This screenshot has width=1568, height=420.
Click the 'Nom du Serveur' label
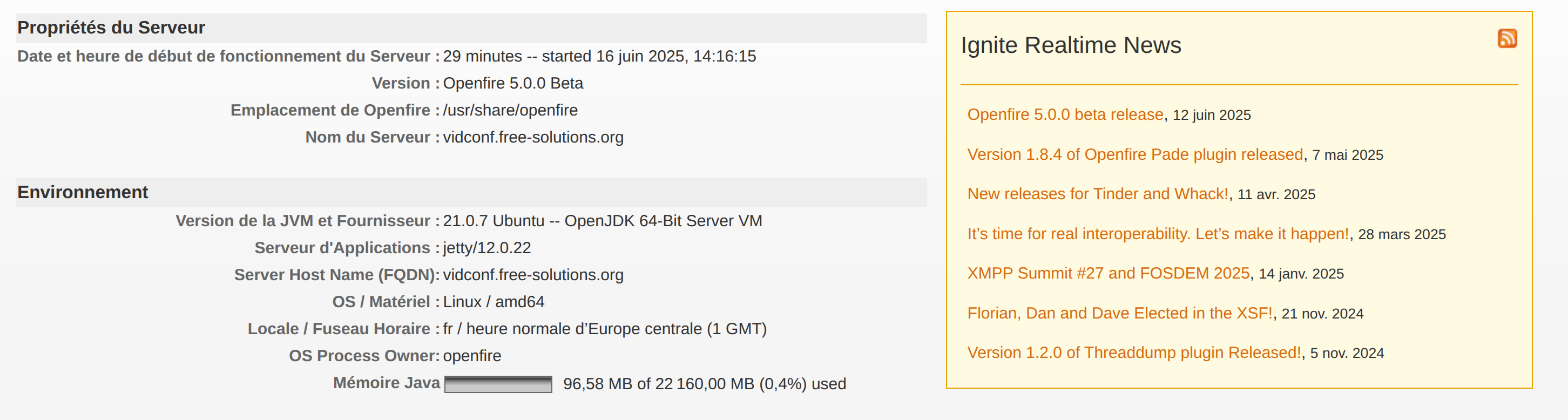click(x=372, y=137)
